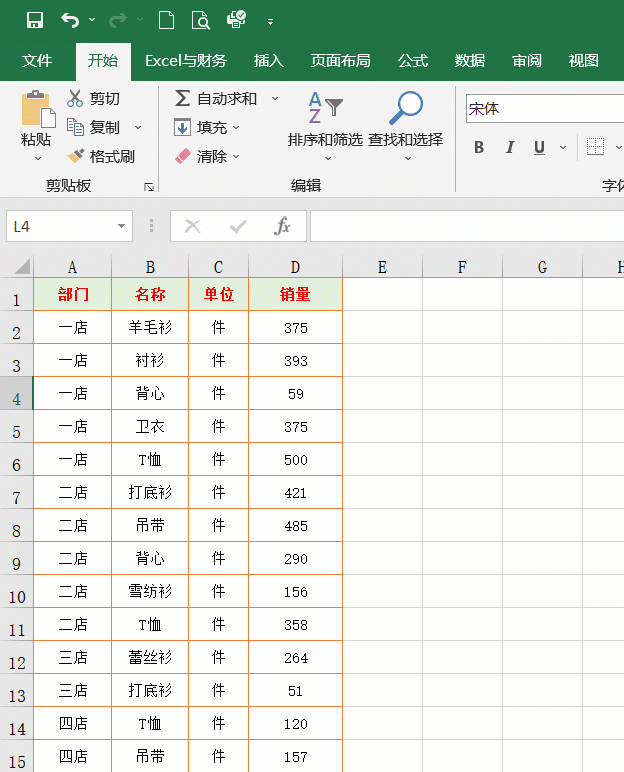Click the Undo arrow icon
The width and height of the screenshot is (624, 772).
[69, 20]
